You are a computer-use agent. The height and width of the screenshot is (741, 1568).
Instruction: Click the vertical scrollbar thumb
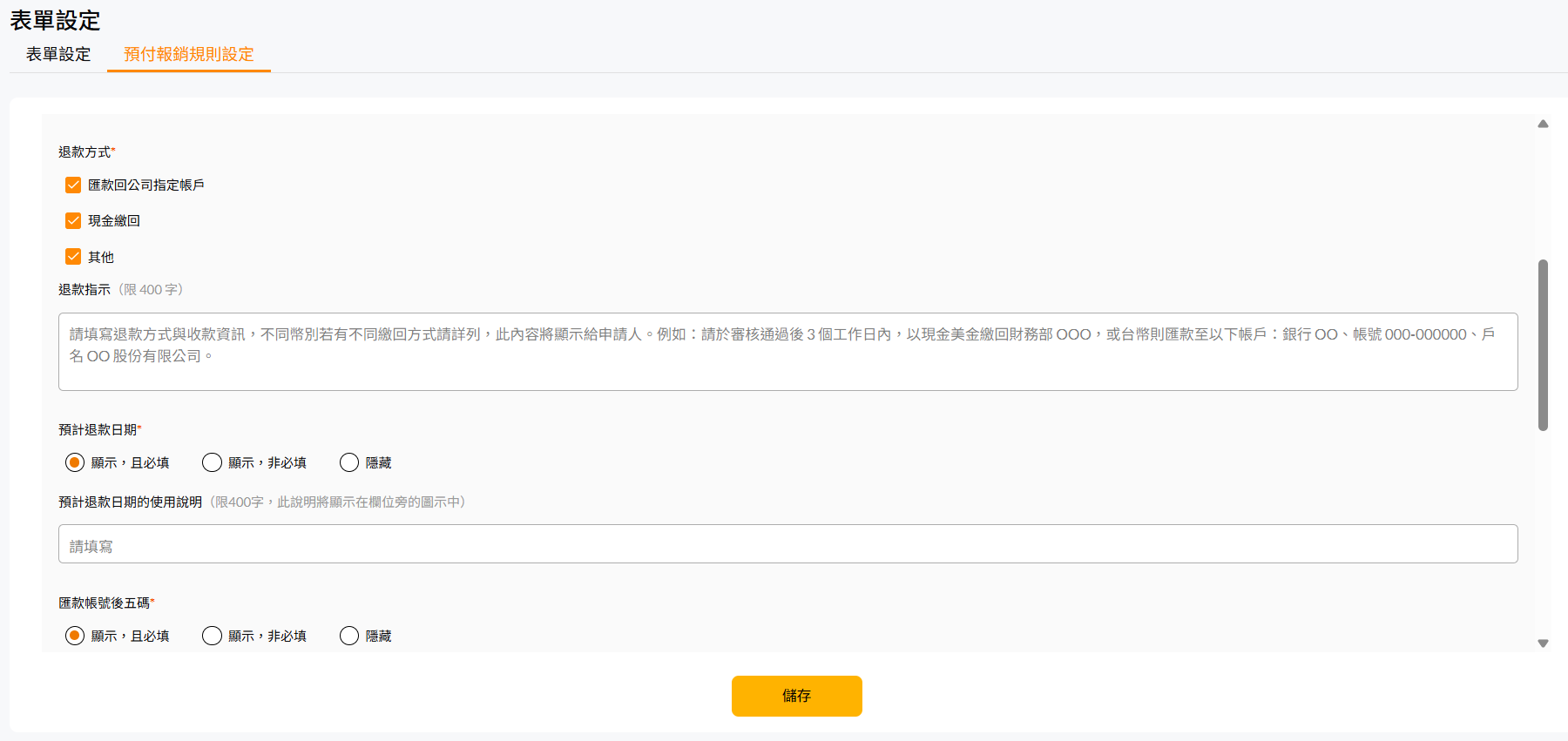pyautogui.click(x=1543, y=345)
